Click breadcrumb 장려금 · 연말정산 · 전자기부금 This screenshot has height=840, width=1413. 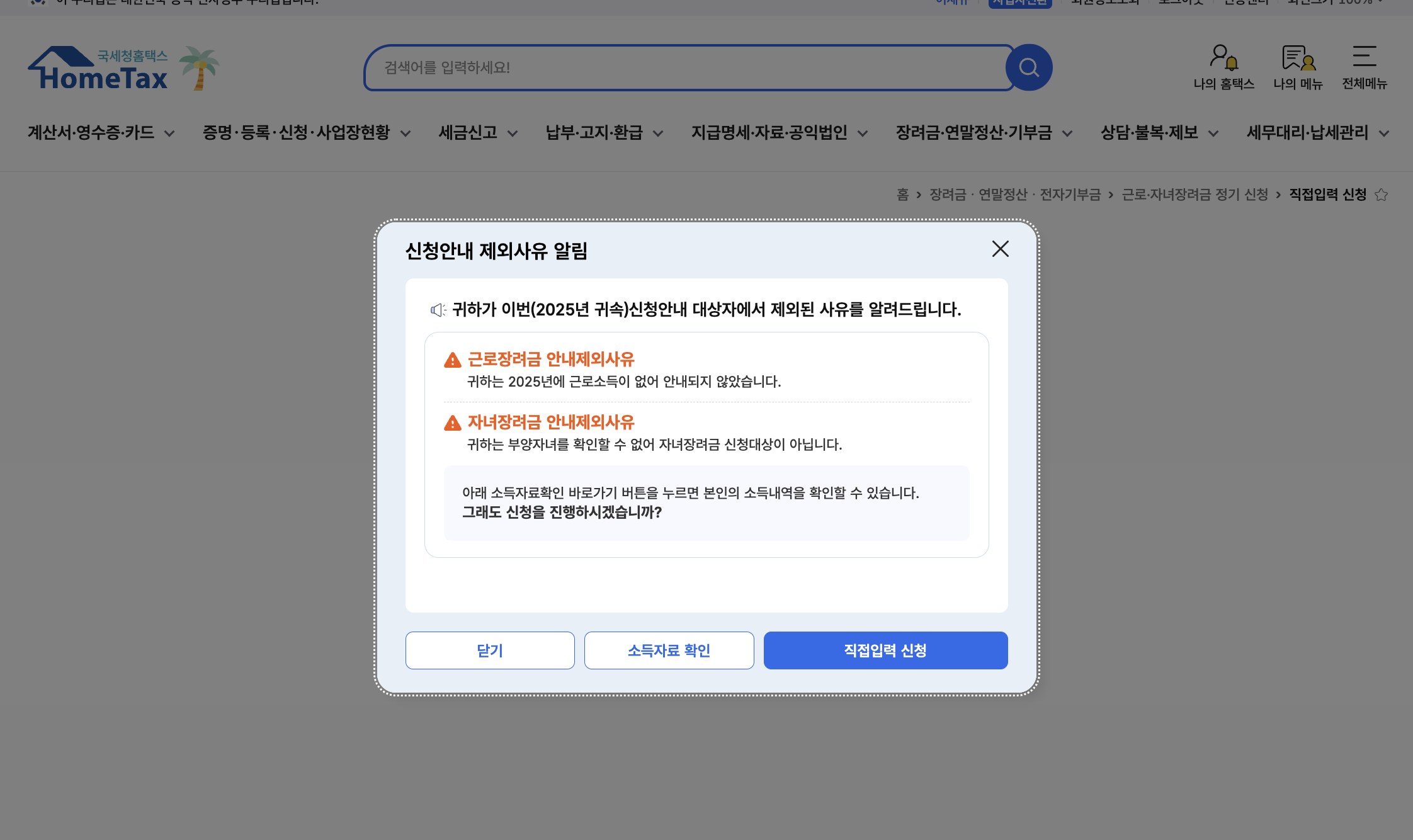(1015, 195)
